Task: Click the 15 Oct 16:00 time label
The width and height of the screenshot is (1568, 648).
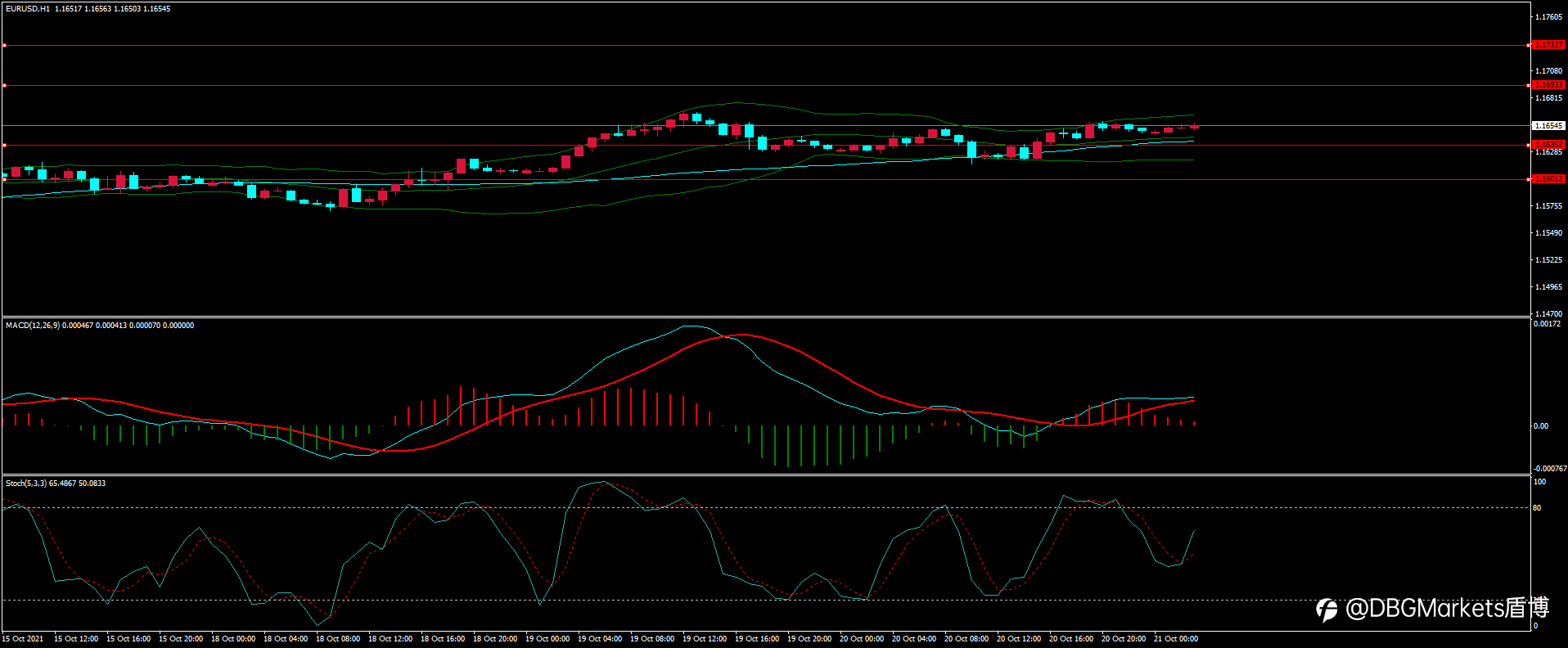Action: point(128,639)
